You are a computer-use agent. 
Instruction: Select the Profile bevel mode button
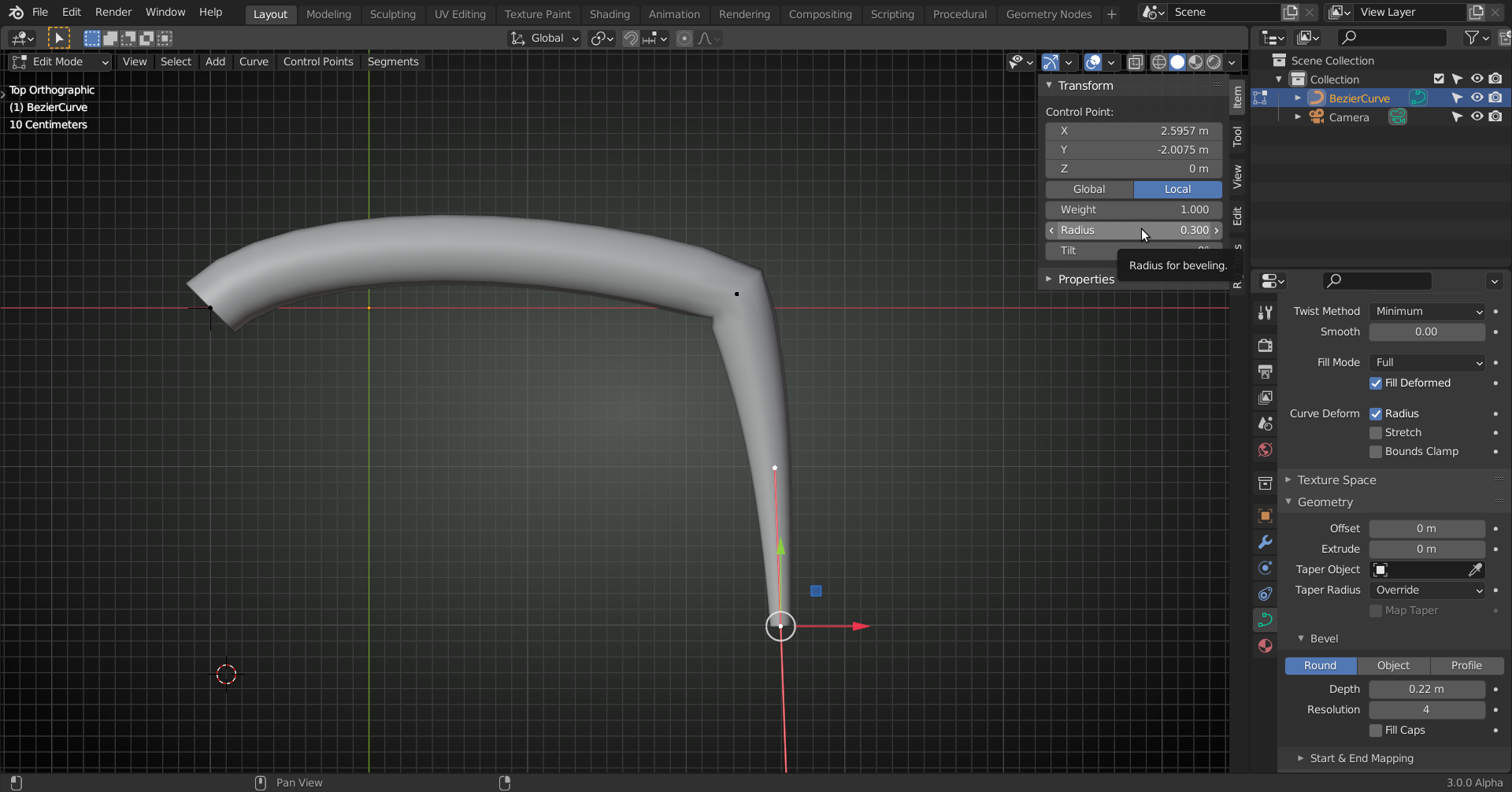pyautogui.click(x=1466, y=666)
